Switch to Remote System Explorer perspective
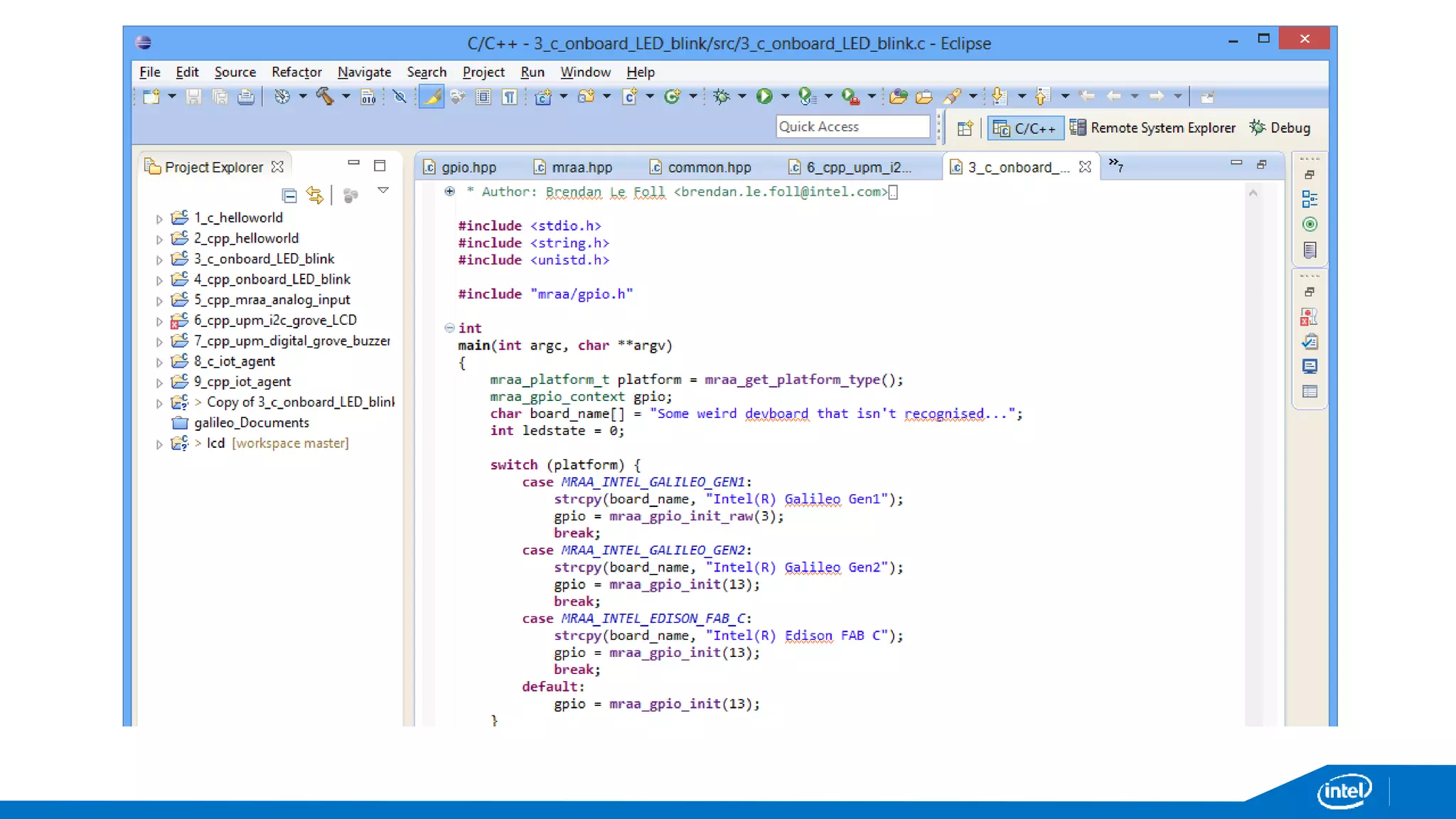 click(1152, 128)
